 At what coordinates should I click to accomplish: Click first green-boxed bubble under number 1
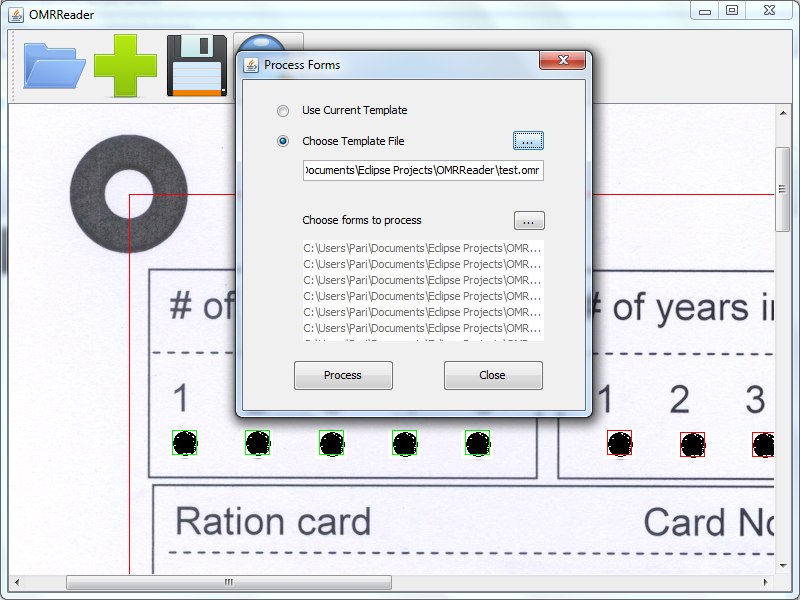185,443
